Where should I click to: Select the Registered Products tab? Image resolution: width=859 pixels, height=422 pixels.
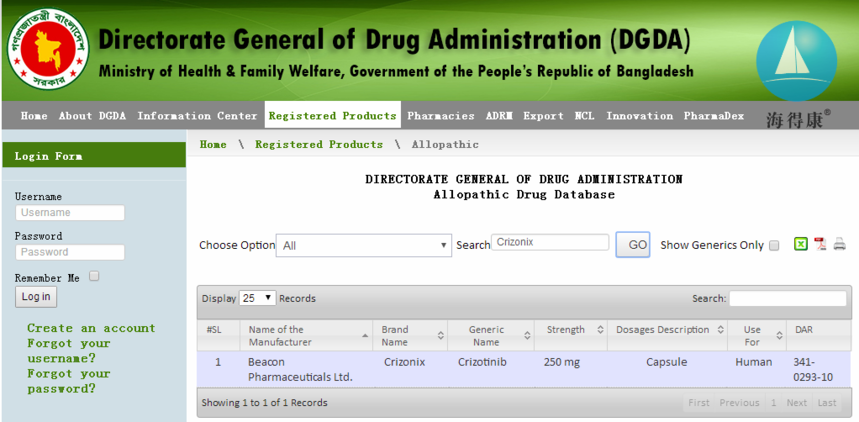[x=333, y=116]
